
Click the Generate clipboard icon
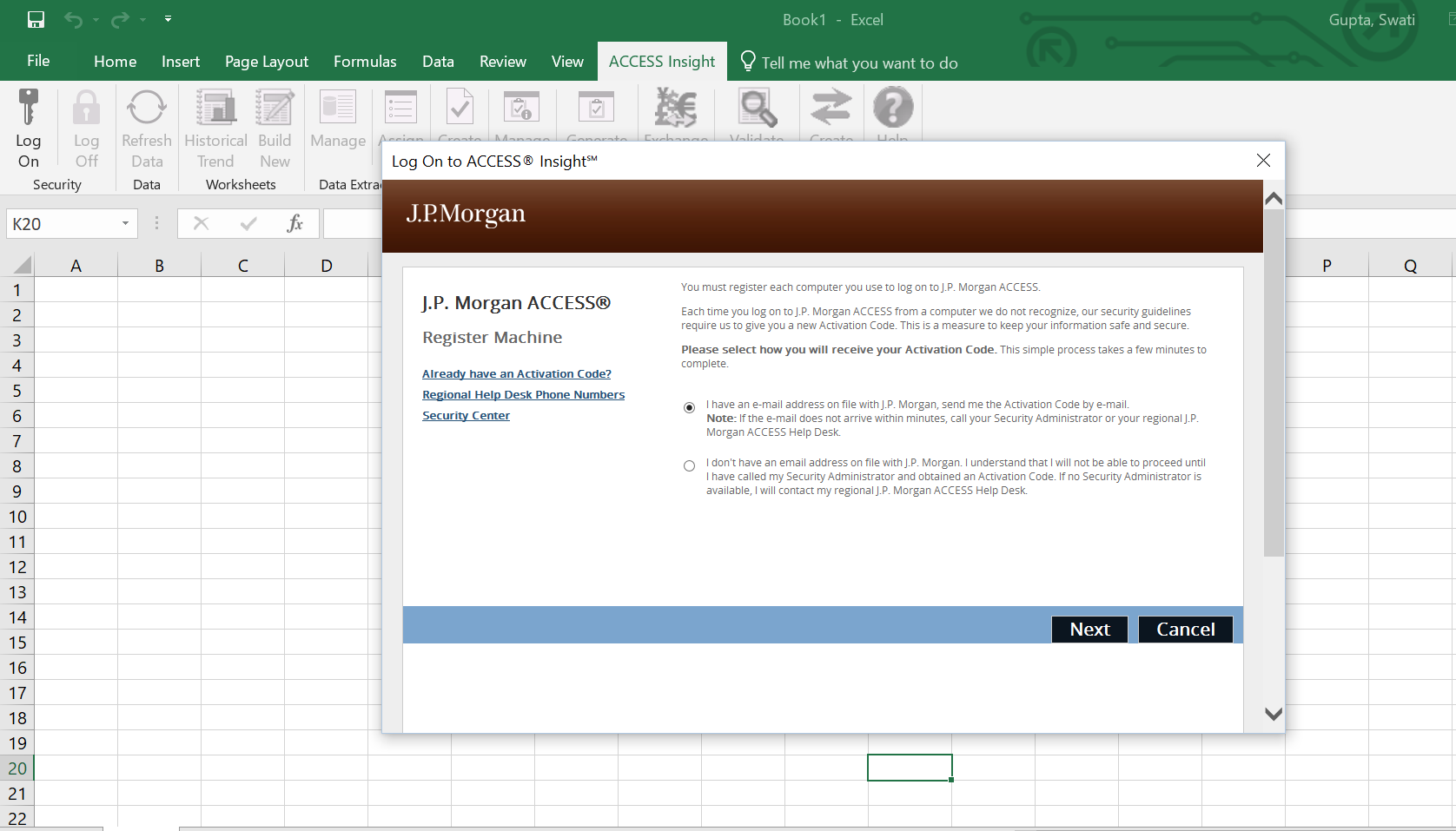(x=596, y=108)
